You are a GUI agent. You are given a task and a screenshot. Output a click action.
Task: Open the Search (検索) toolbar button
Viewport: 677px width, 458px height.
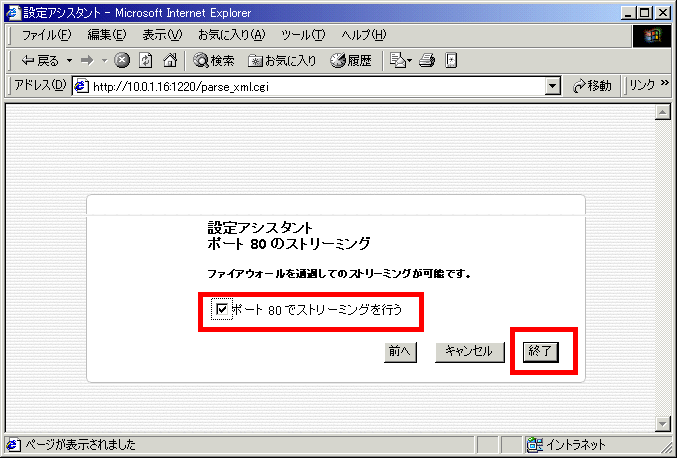pos(214,61)
